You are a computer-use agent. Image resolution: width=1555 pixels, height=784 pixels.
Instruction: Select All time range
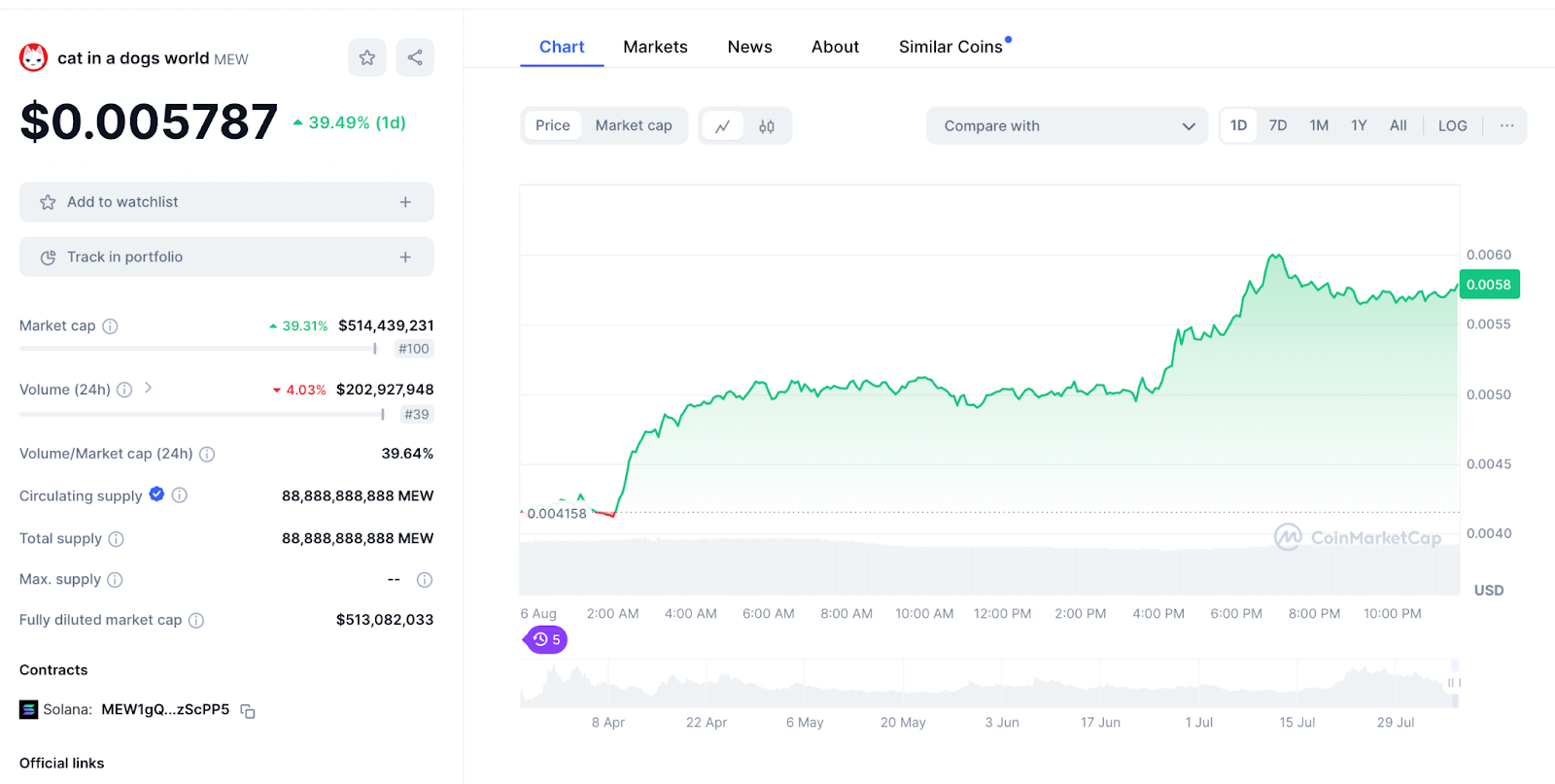click(x=1398, y=125)
